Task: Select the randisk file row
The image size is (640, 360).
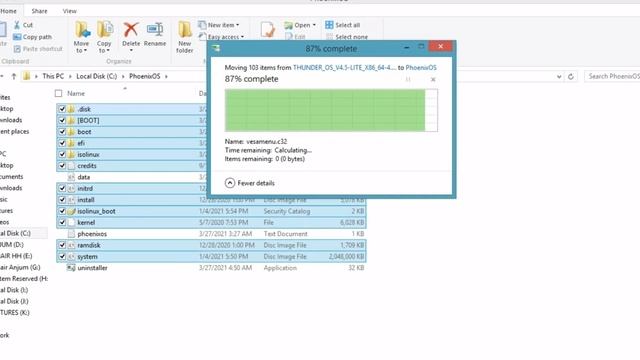Action: tap(211, 245)
